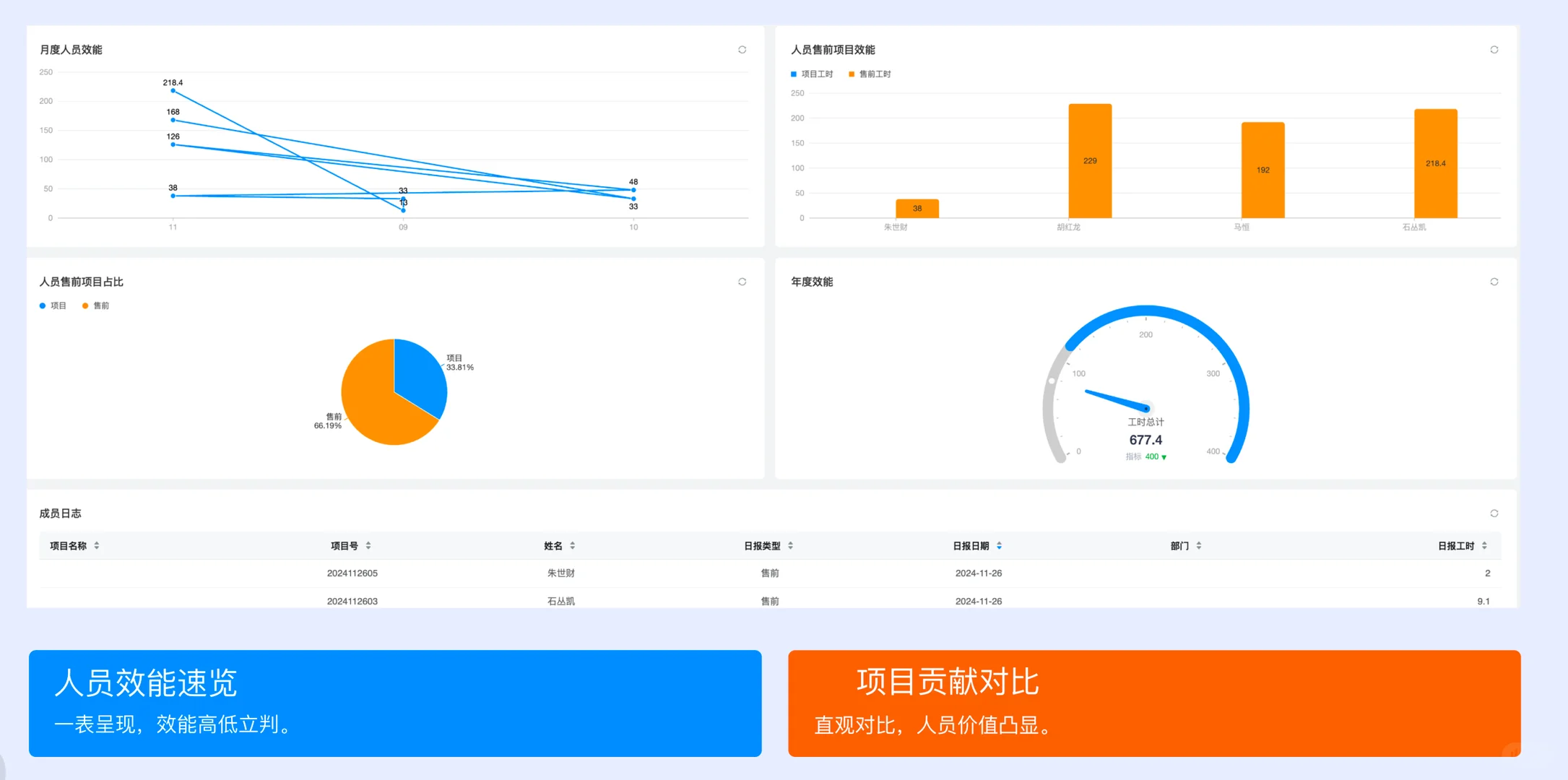Sort the 日报类型 column

click(x=792, y=545)
